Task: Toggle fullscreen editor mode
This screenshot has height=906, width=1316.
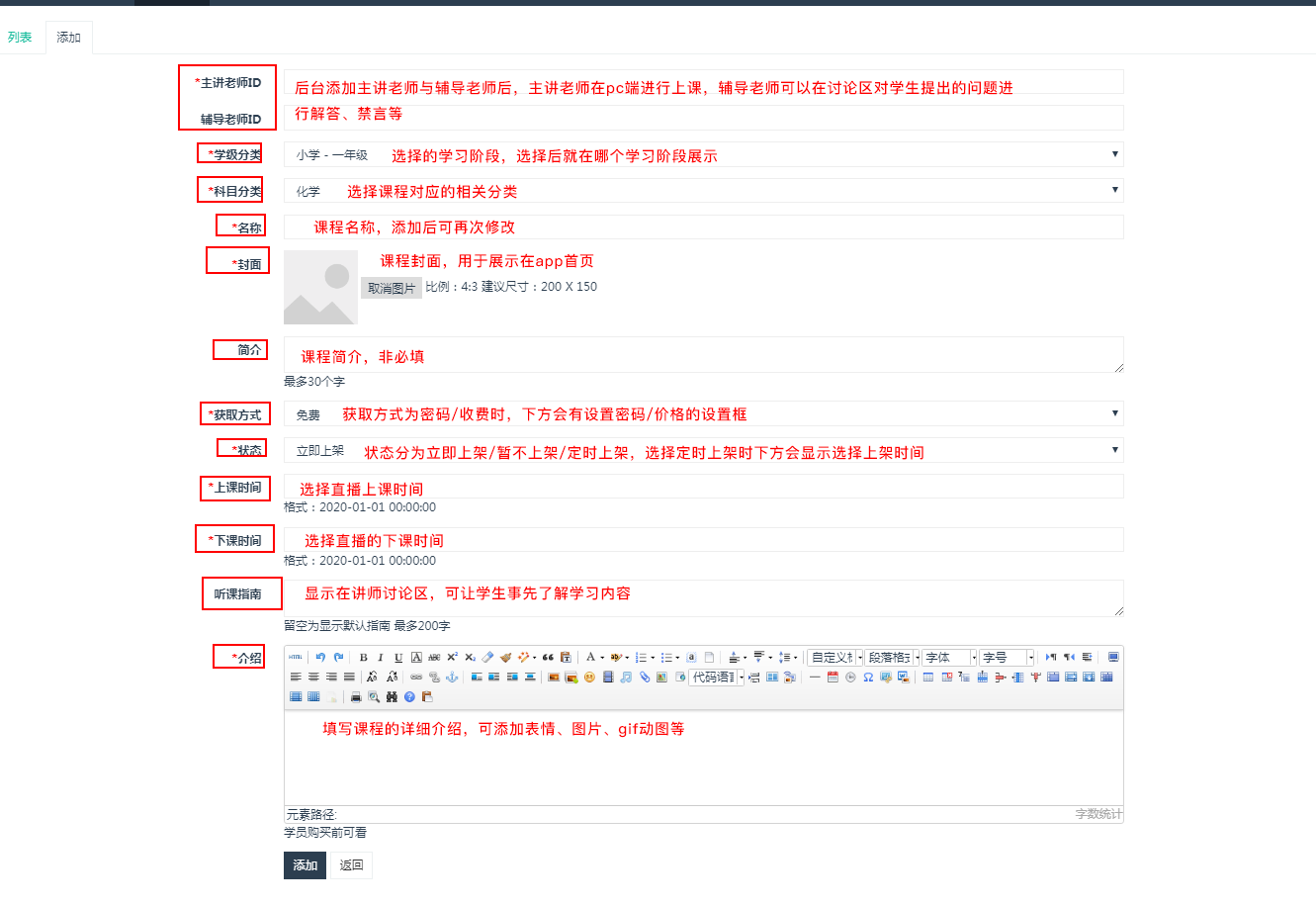Action: tap(1113, 657)
